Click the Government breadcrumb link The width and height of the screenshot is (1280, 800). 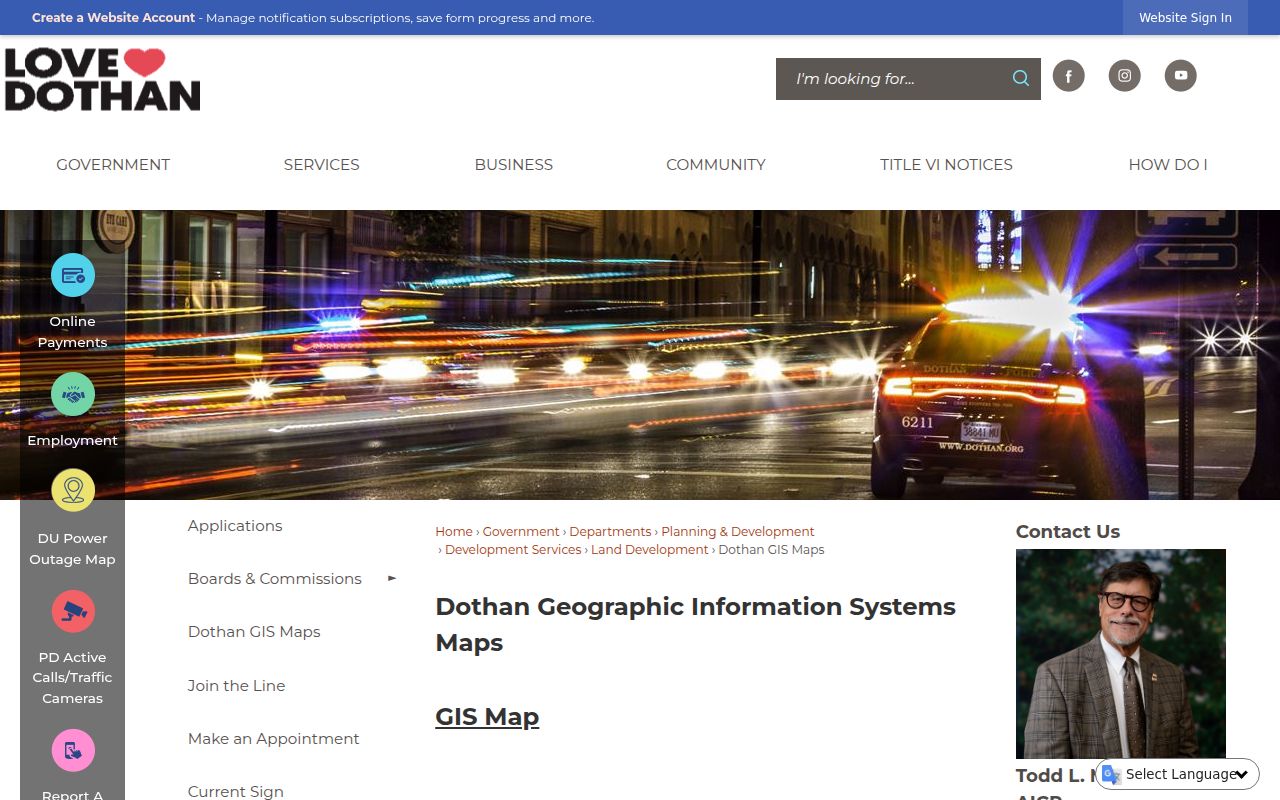pos(521,532)
